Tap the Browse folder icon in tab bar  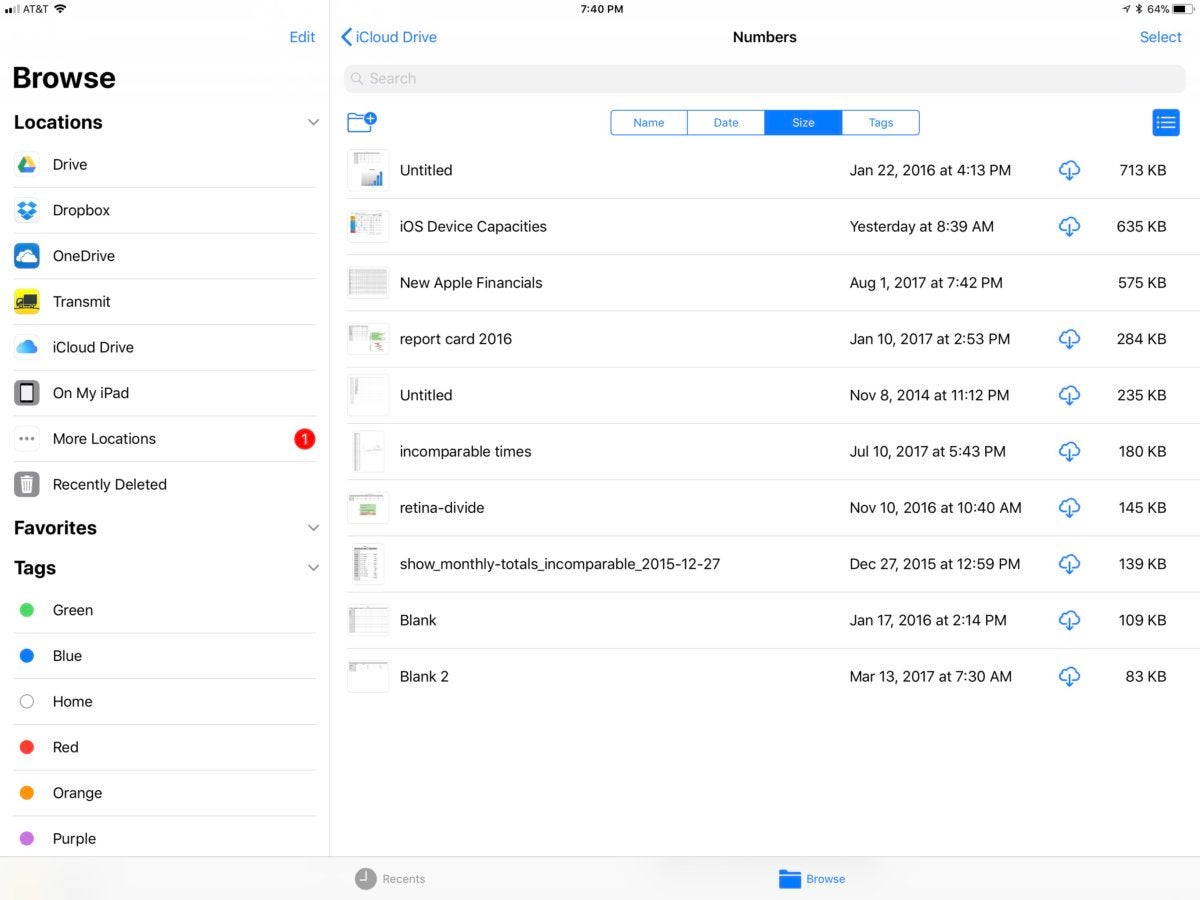pos(790,879)
